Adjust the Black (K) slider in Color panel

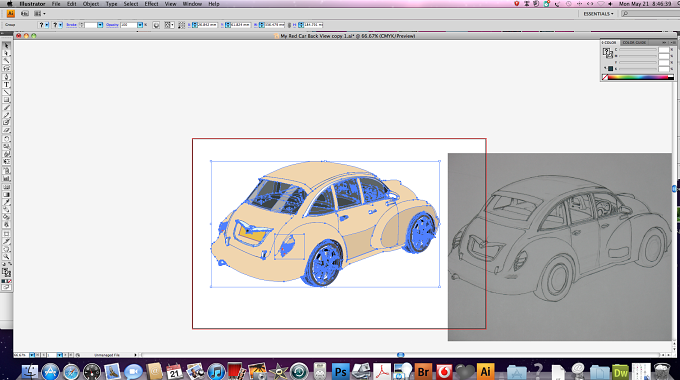[638, 69]
